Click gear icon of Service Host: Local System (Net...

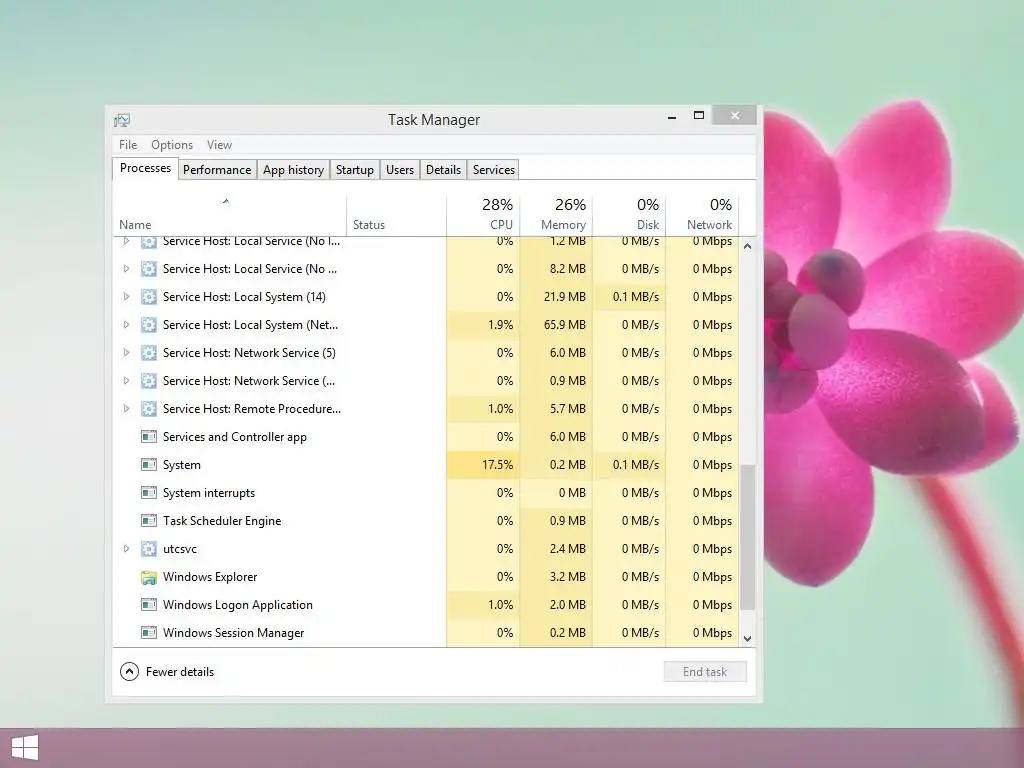(x=149, y=325)
